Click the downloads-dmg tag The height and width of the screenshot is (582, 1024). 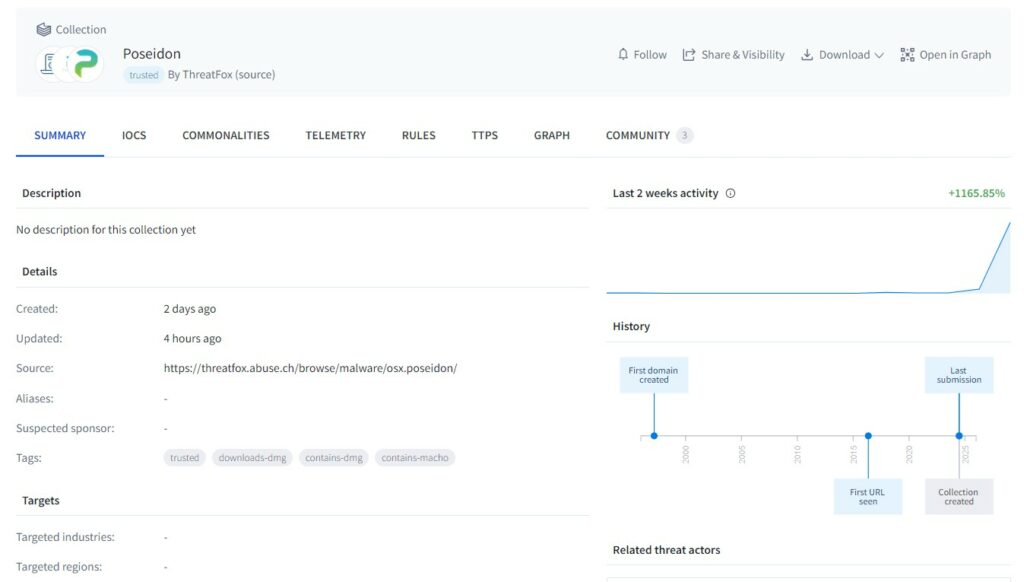[x=251, y=458]
